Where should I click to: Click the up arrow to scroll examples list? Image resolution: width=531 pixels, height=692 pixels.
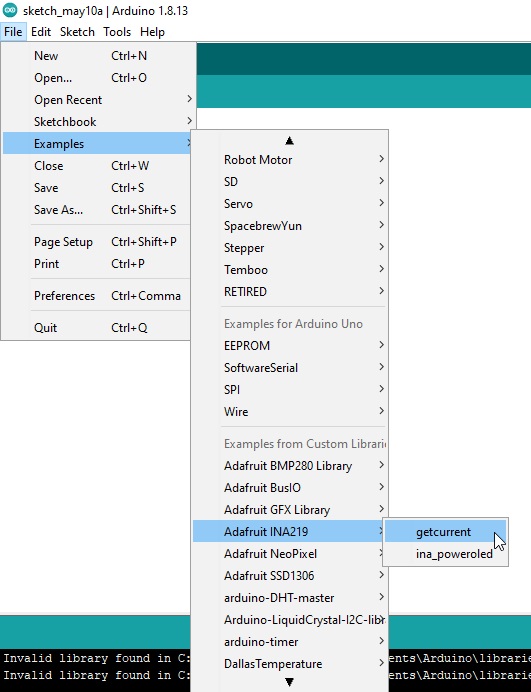[x=290, y=141]
